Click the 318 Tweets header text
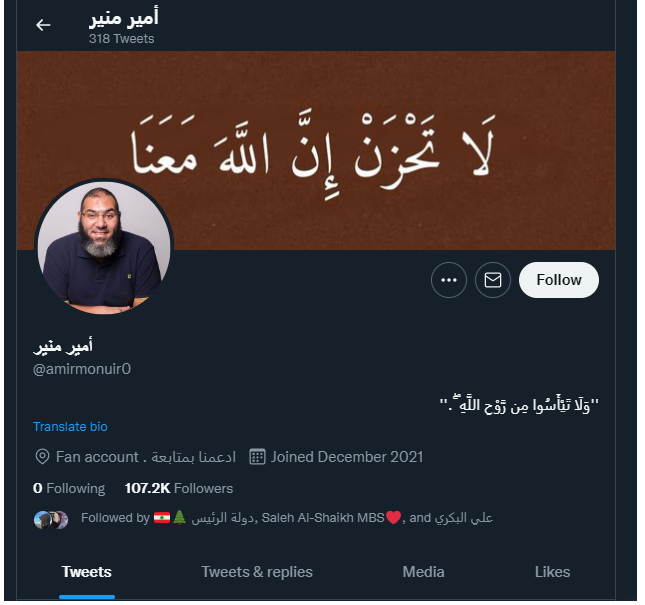The image size is (645, 605). 121,39
